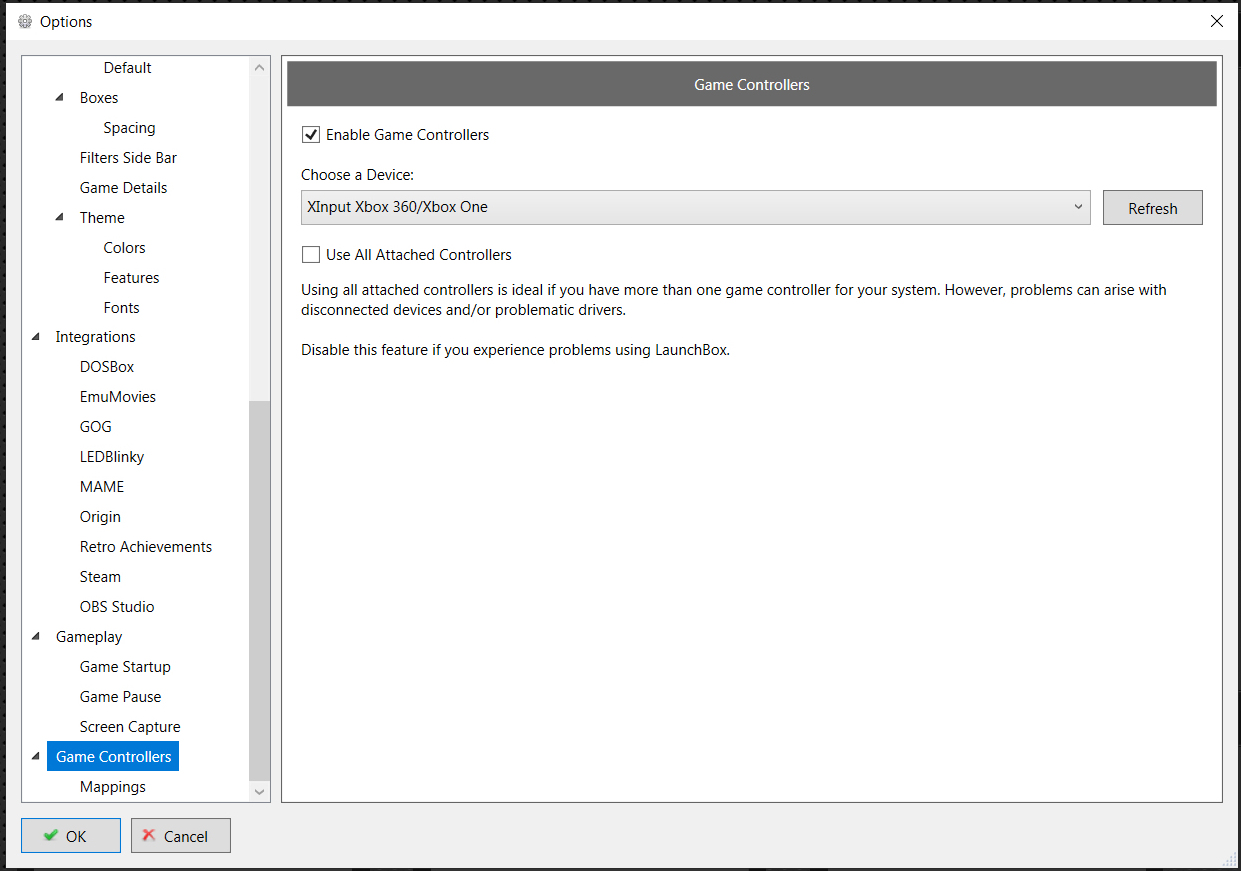Open the Fonts settings page

tap(121, 308)
